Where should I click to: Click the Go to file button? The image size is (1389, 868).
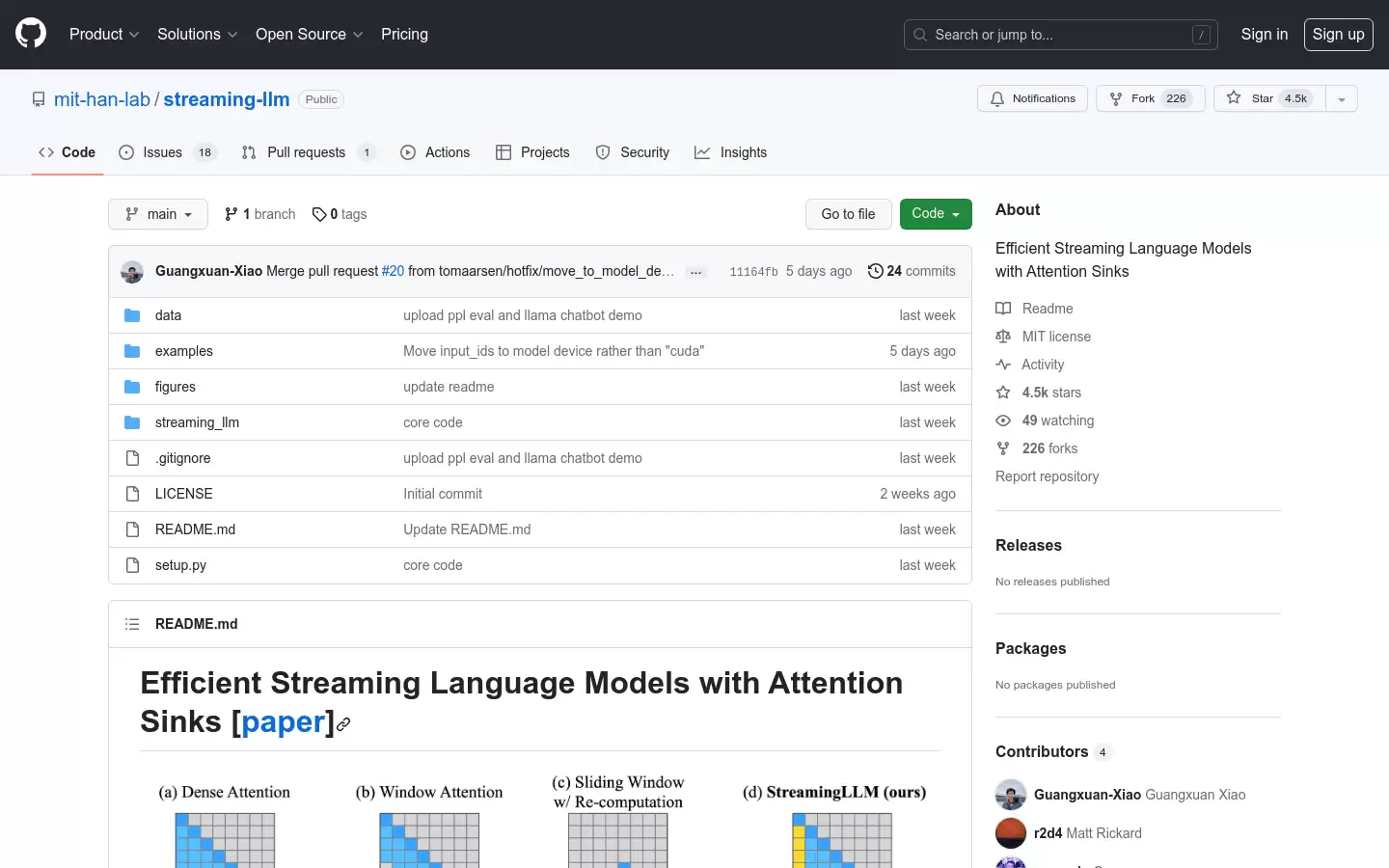click(849, 214)
